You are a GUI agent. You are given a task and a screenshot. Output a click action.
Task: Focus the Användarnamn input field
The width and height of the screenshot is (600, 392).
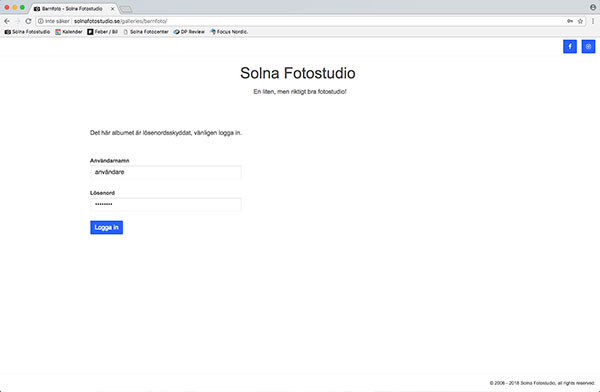tap(166, 172)
